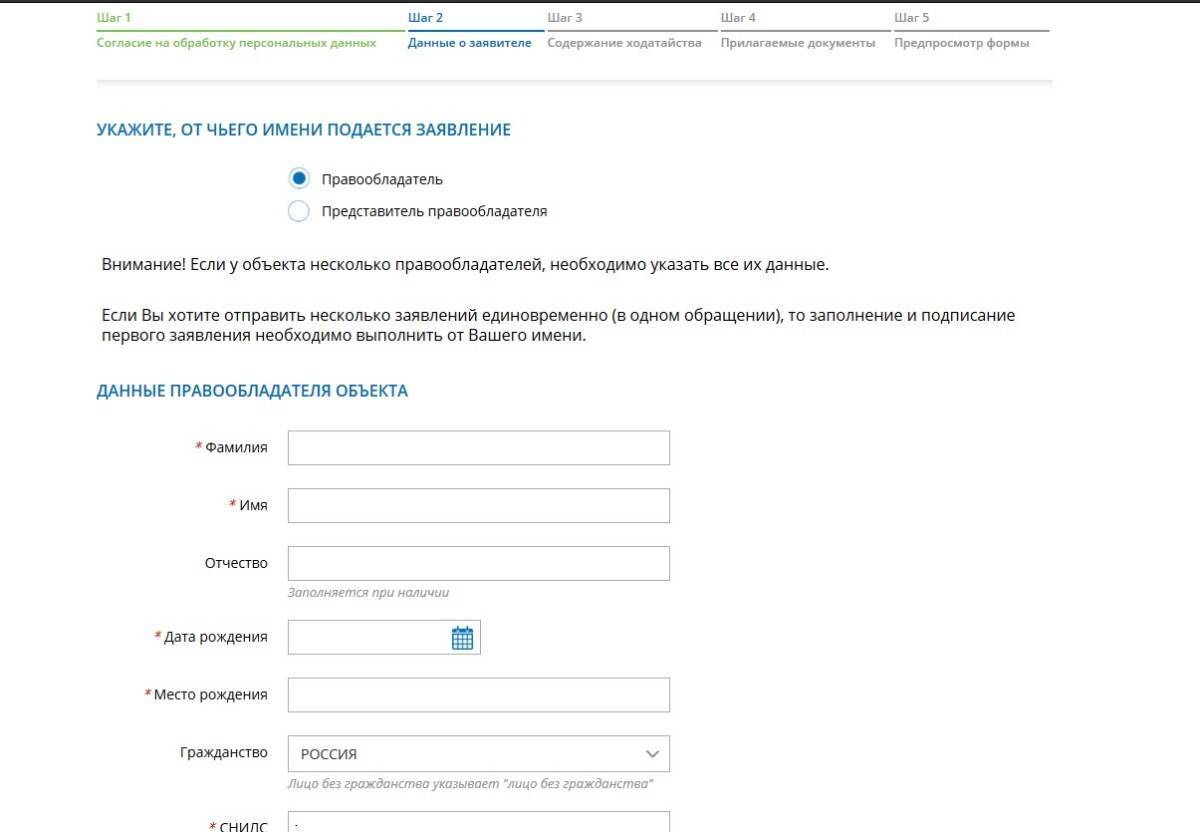Click the Правообладатель option label text
Viewport: 1200px width, 832px height.
(x=381, y=180)
